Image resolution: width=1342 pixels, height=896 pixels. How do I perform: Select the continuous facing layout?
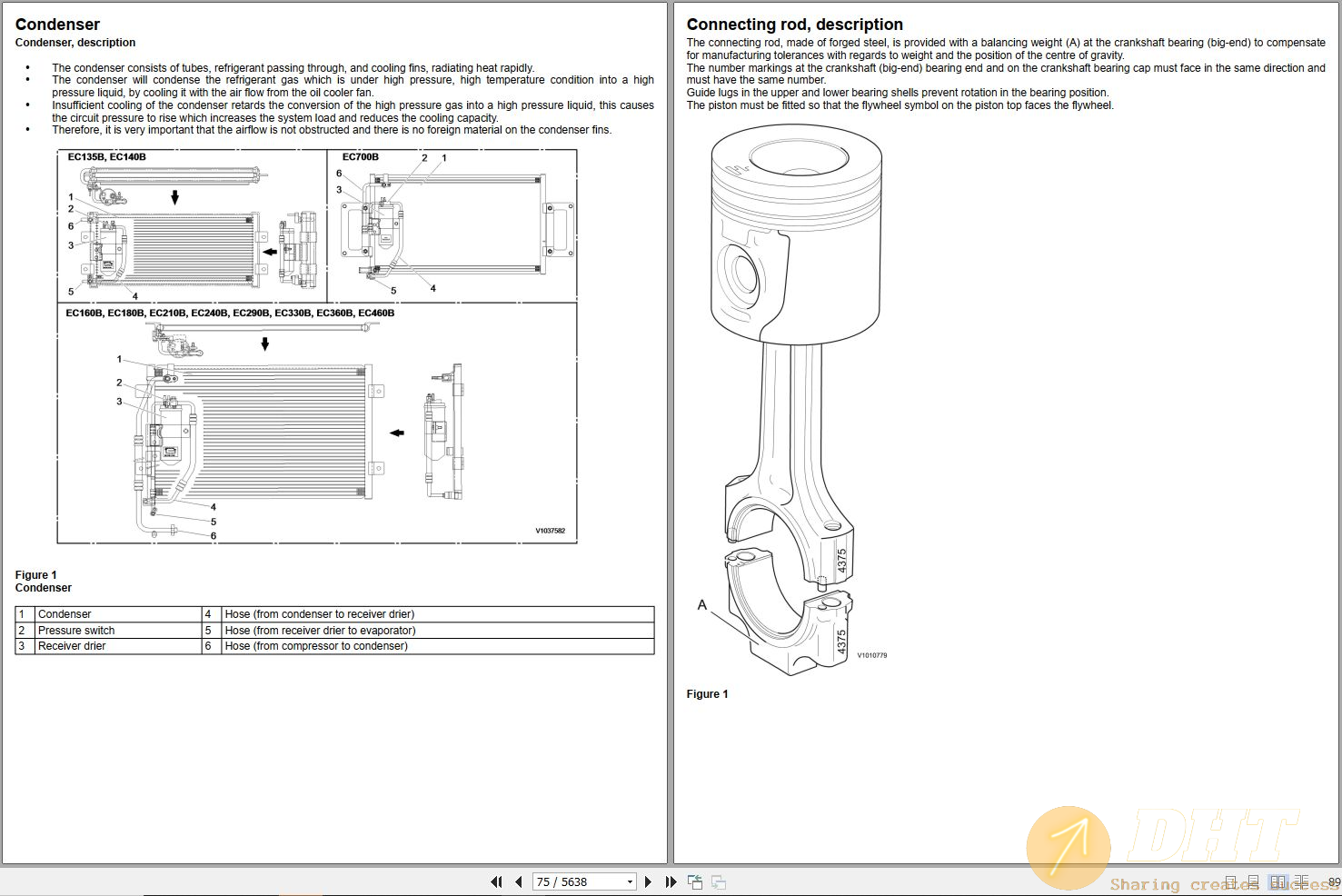1301,881
